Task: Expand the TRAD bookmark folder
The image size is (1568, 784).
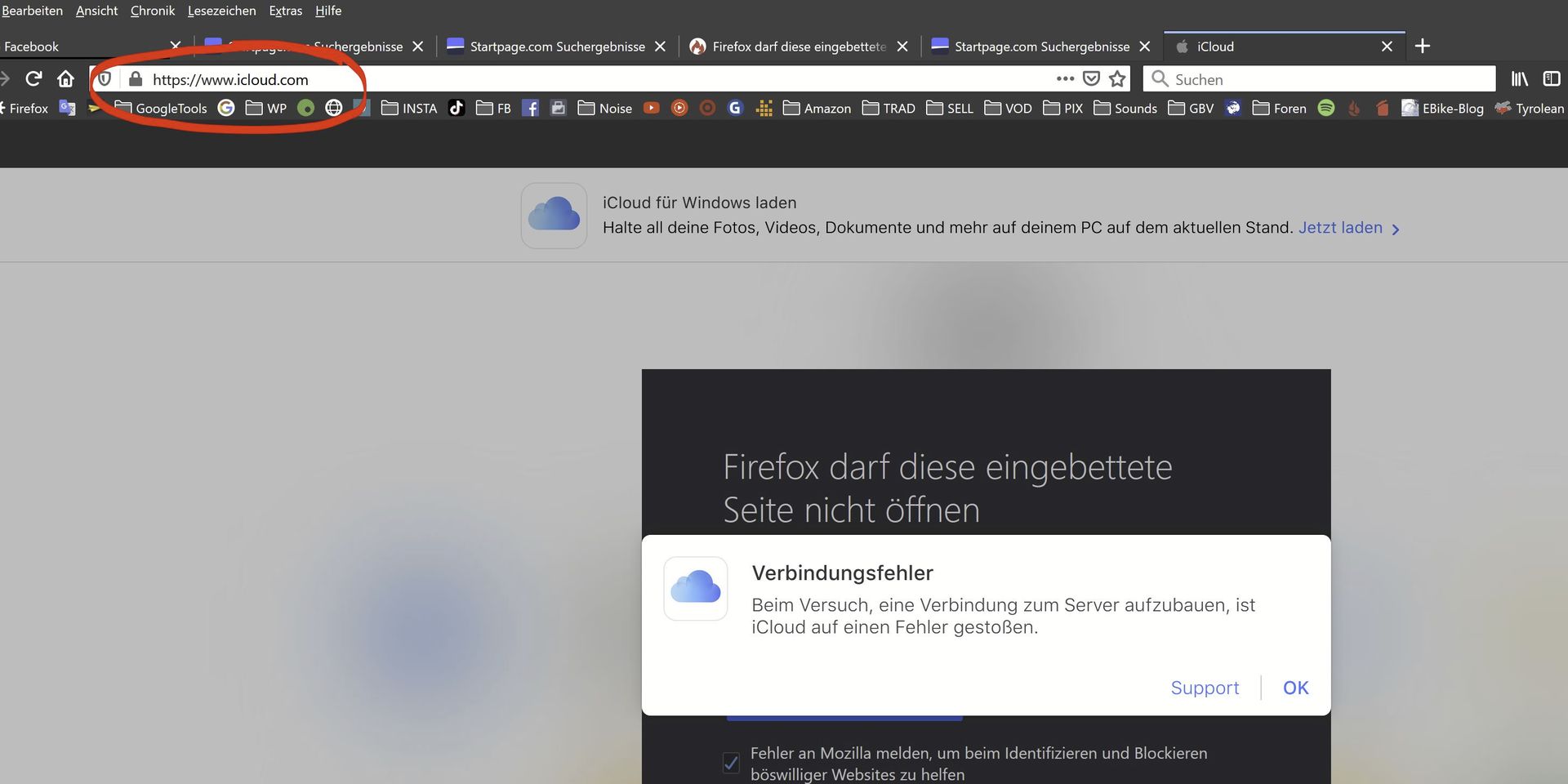Action: click(x=889, y=108)
